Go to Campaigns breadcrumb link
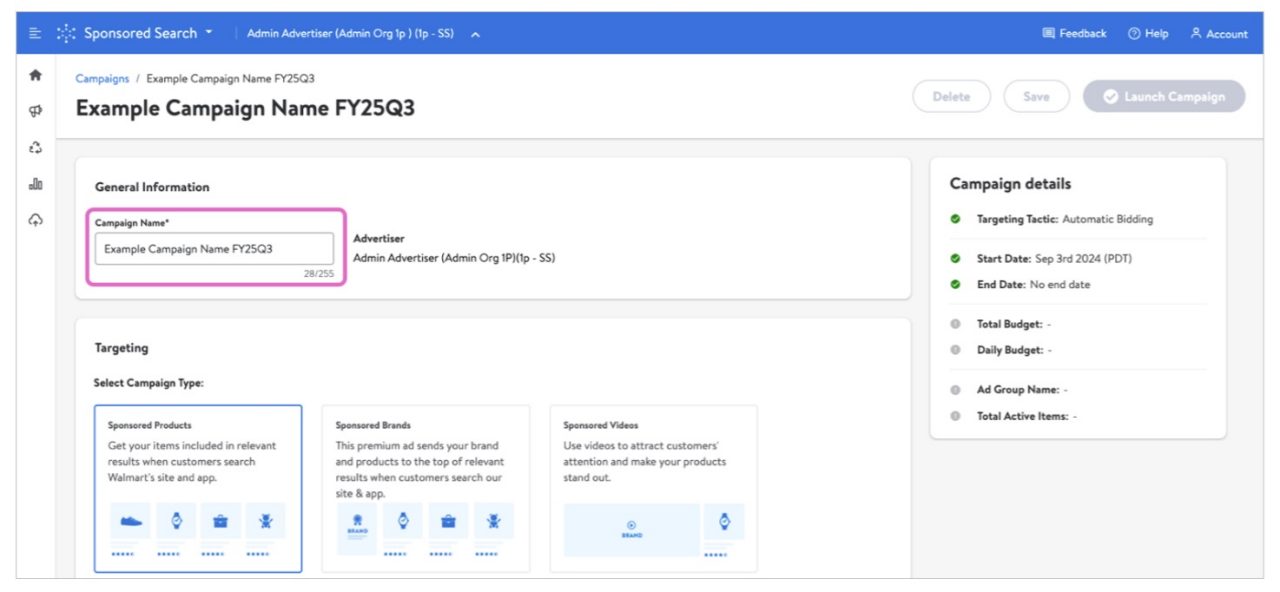This screenshot has width=1280, height=592. coord(102,79)
